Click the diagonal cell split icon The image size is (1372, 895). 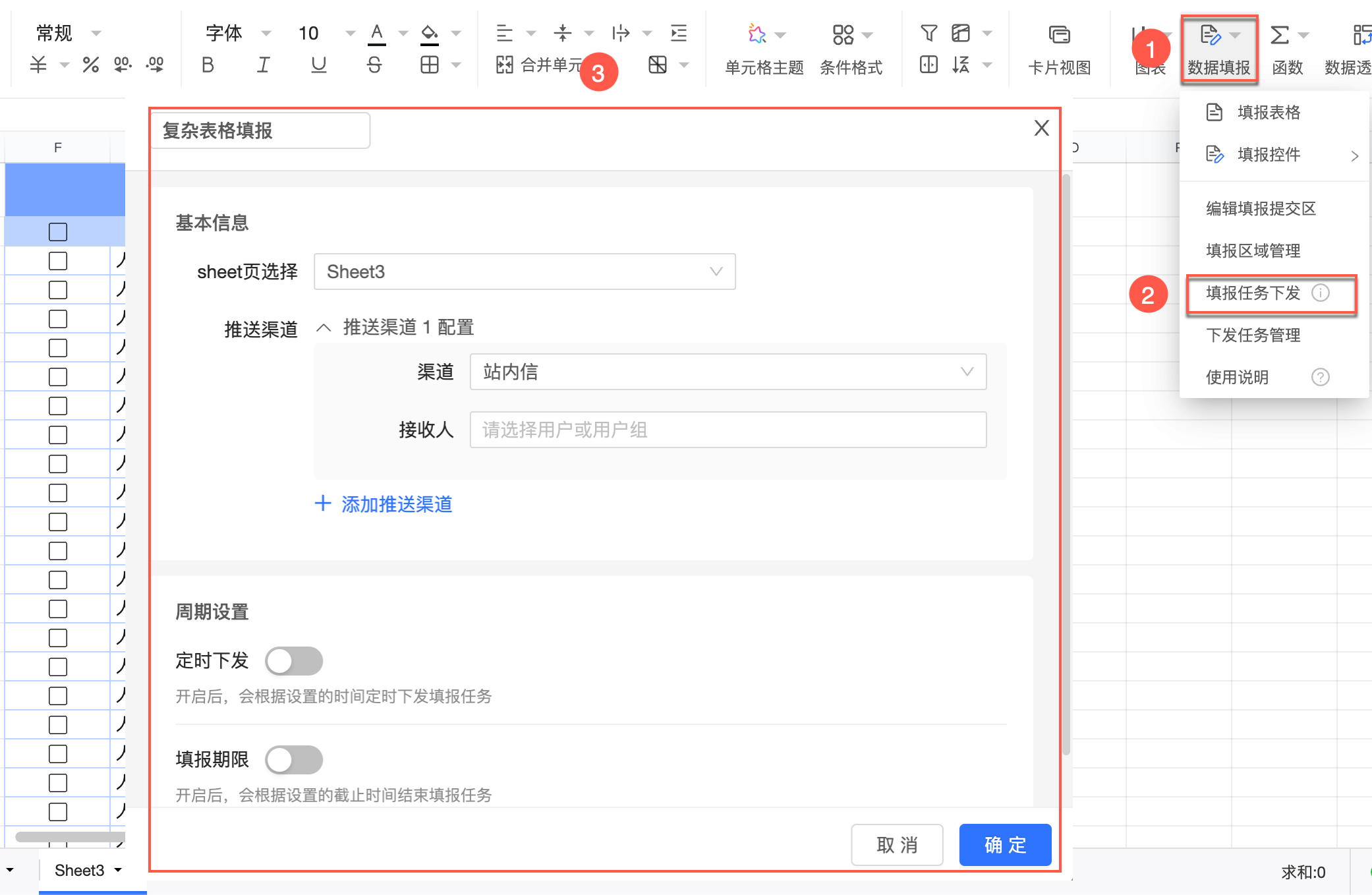pyautogui.click(x=658, y=65)
